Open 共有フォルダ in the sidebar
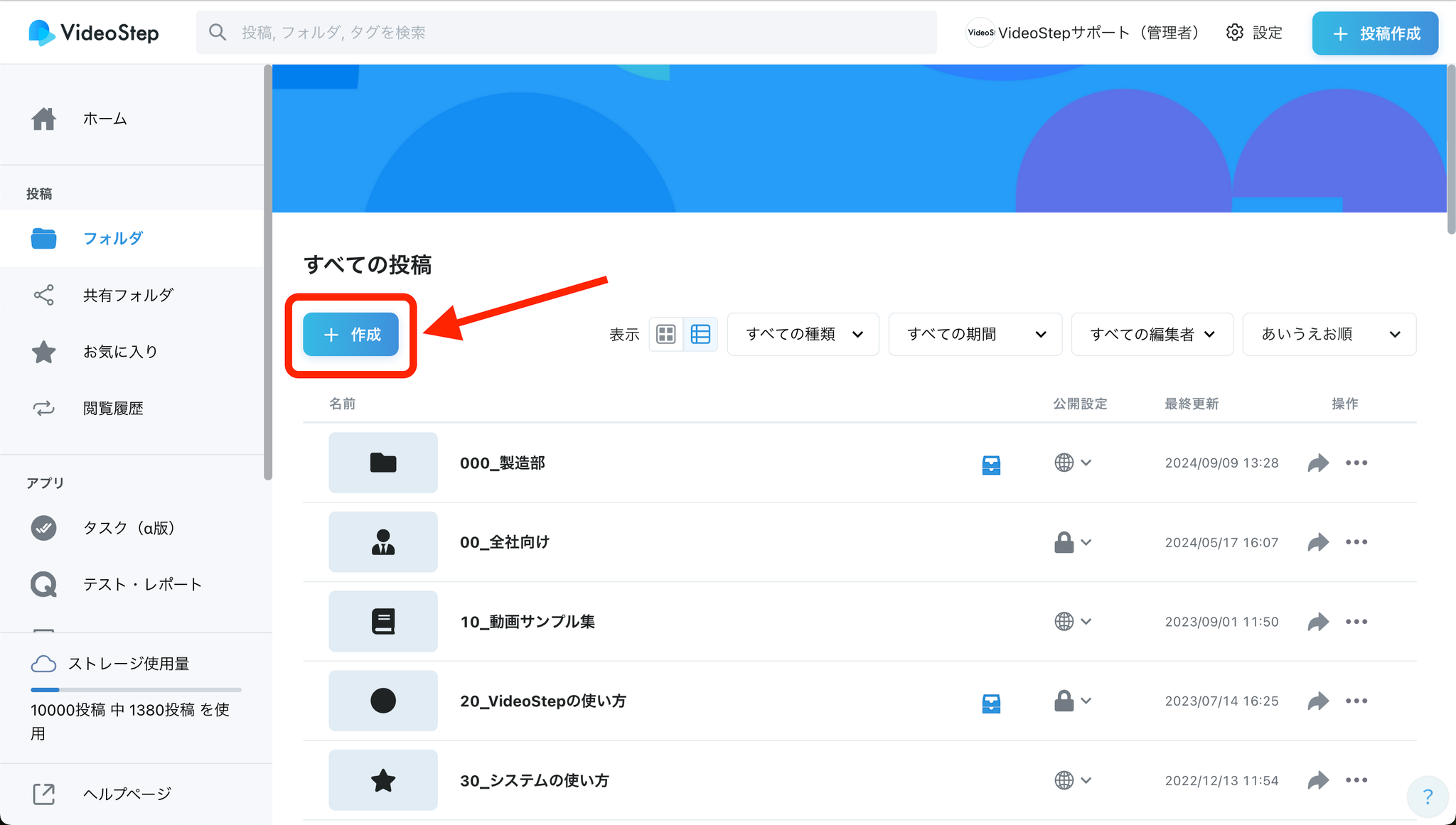Viewport: 1456px width, 825px height. point(128,295)
